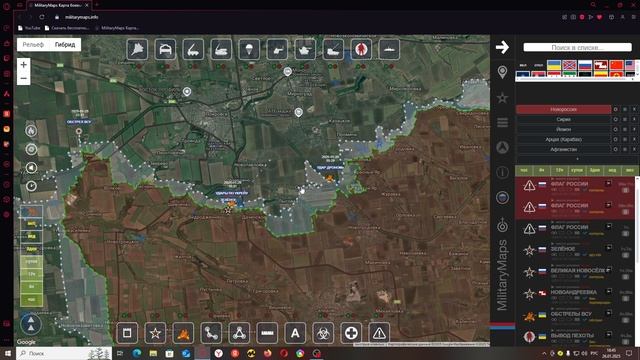Reload page with browser refresh button
The height and width of the screenshot is (360, 640).
tap(42, 17)
